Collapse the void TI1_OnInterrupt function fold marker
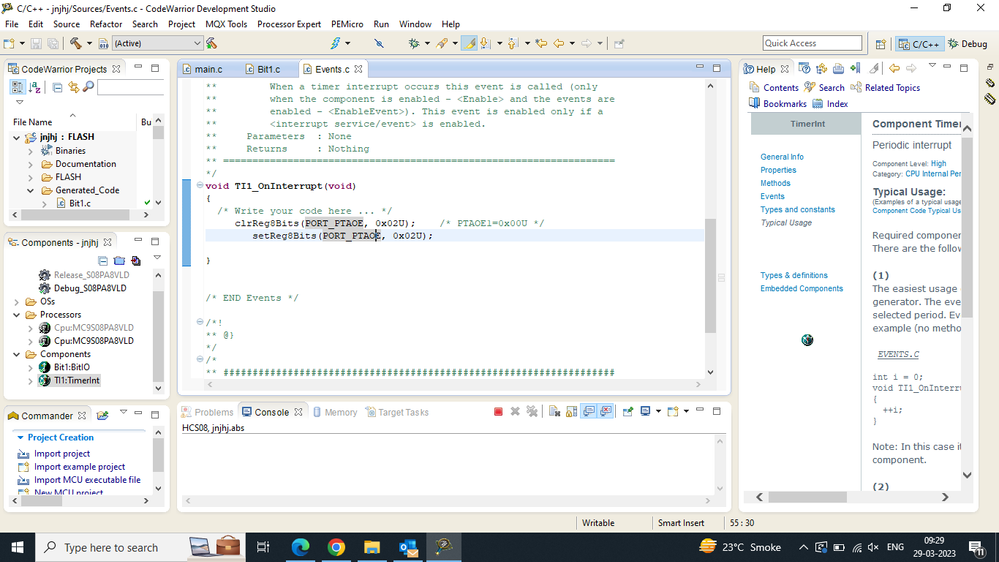 pos(199,185)
